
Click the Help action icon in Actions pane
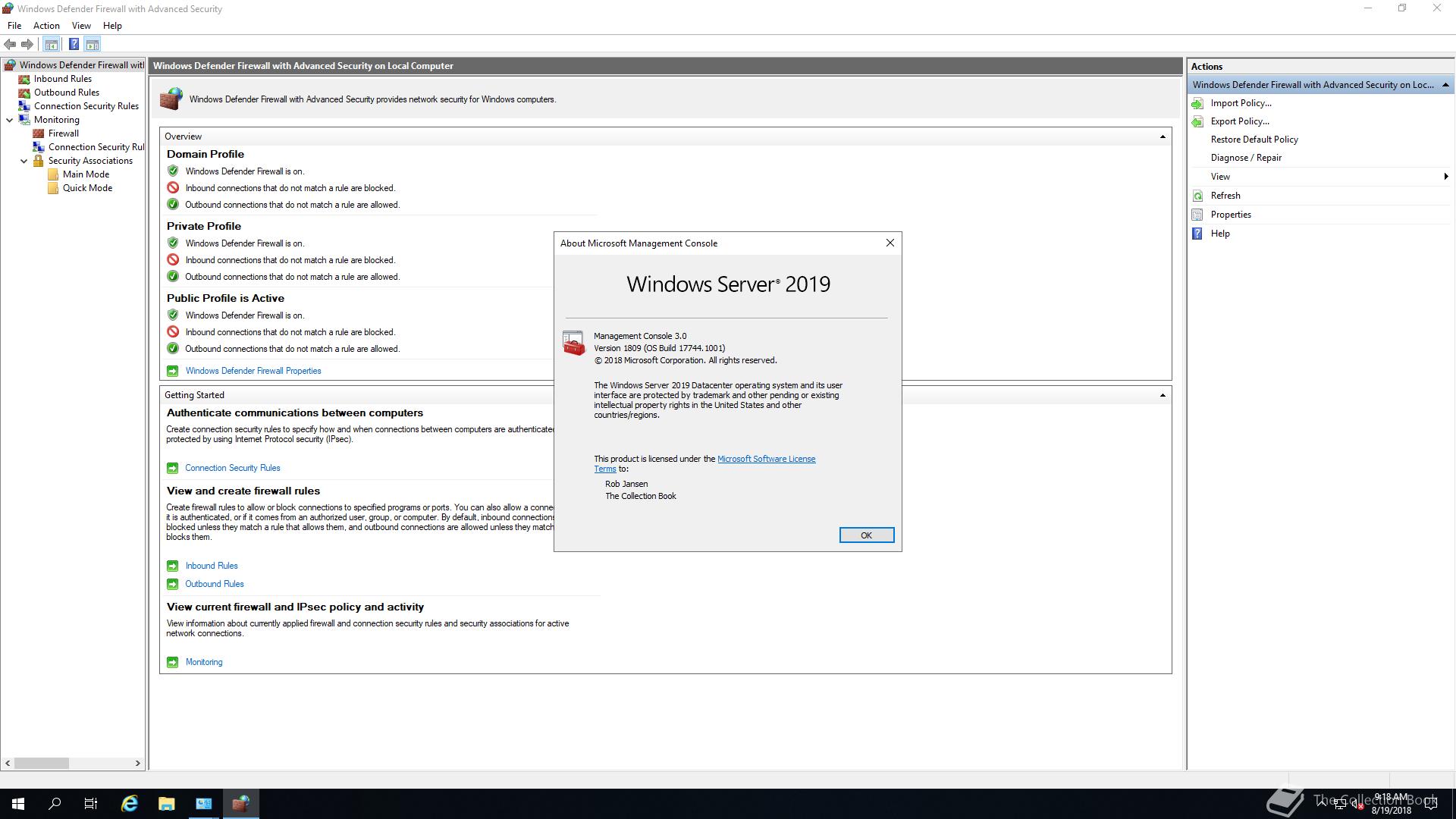[x=1197, y=234]
